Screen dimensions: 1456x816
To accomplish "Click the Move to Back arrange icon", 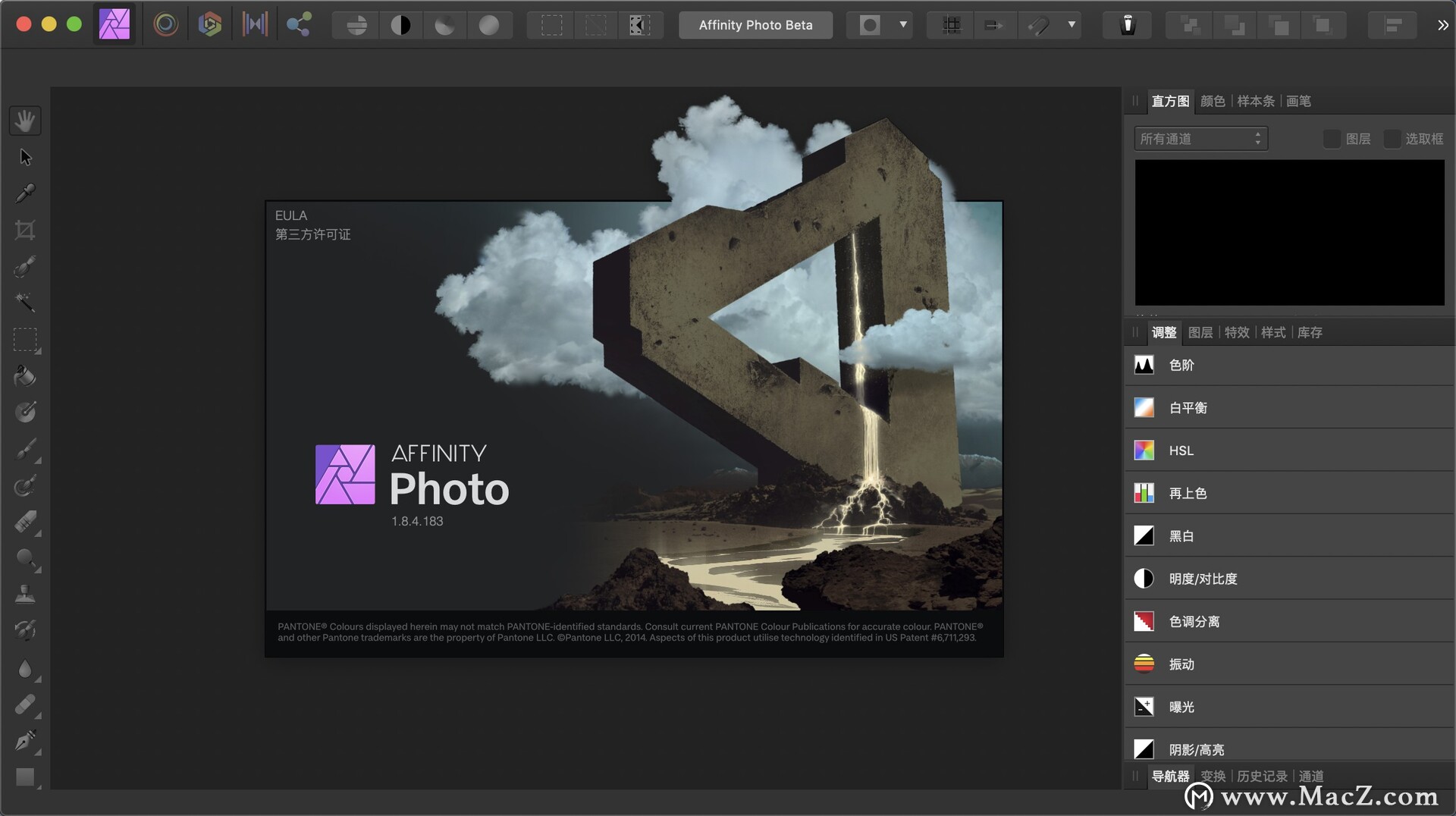I will click(x=1190, y=25).
